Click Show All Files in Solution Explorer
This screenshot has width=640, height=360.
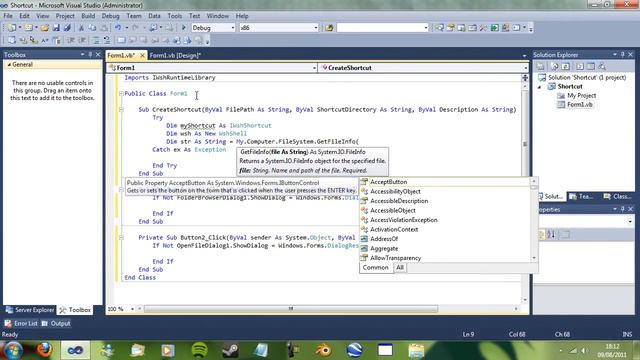coord(554,66)
